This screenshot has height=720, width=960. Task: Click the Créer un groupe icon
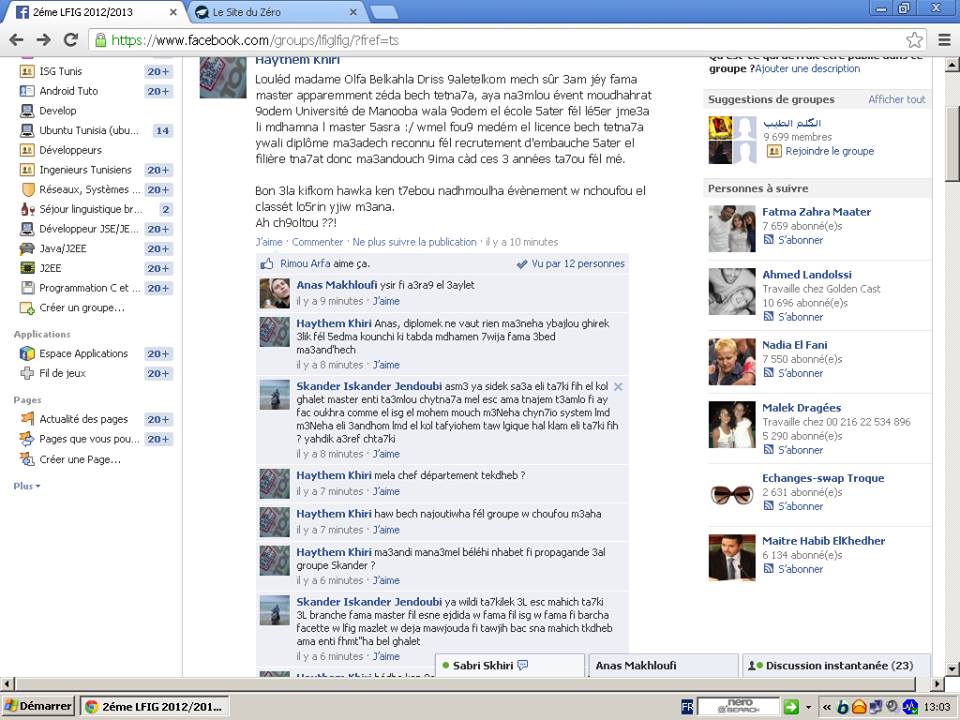click(x=27, y=308)
